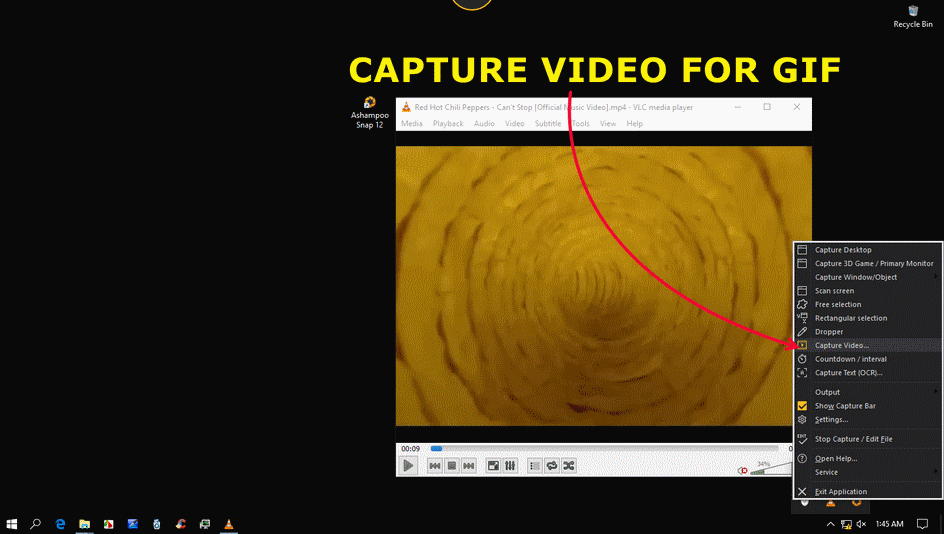944x534 pixels.
Task: Select the Dropper menu entry
Action: (x=868, y=332)
